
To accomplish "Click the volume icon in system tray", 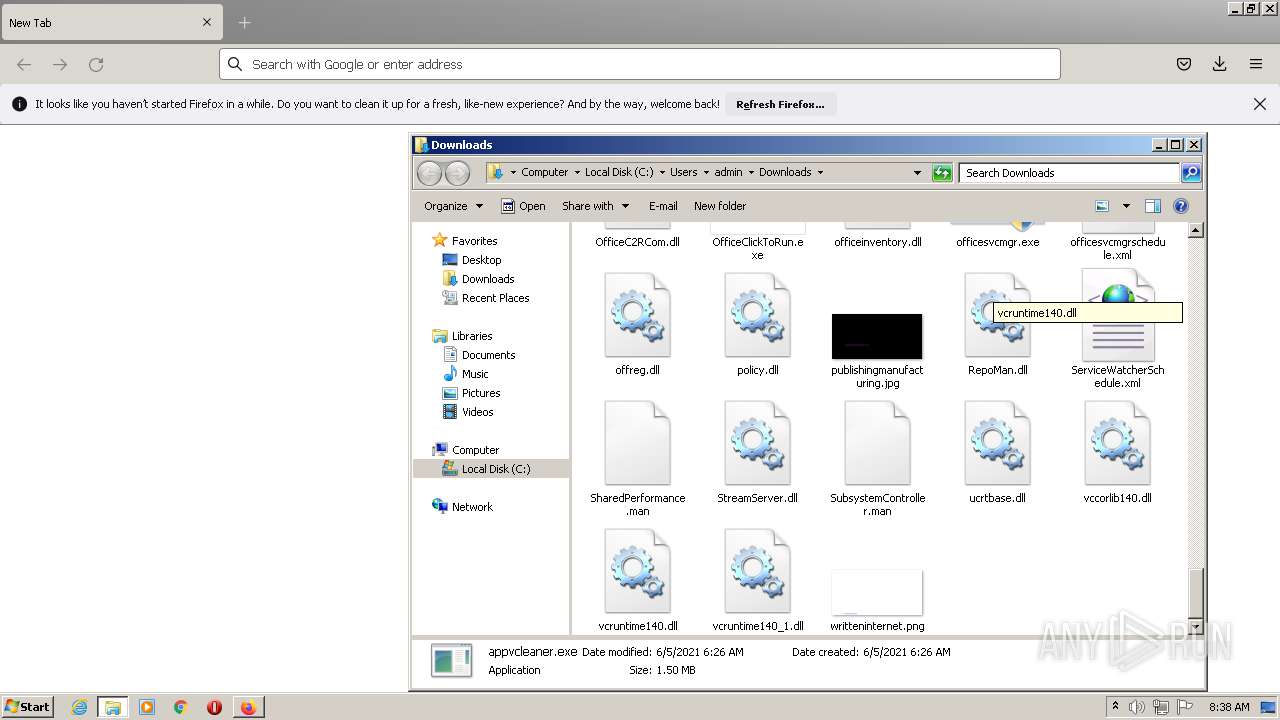I will (1137, 707).
